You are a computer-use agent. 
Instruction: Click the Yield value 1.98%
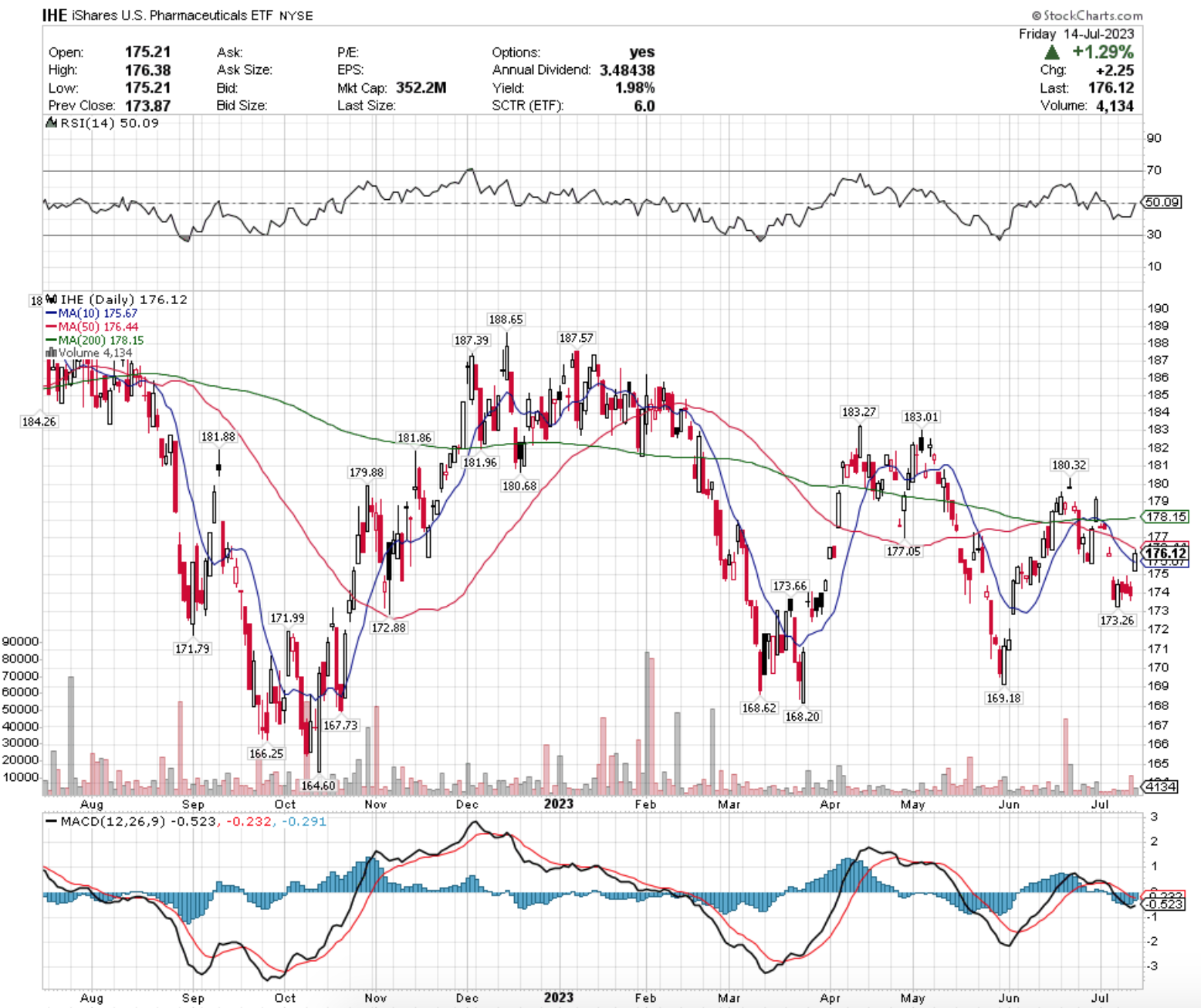point(634,87)
